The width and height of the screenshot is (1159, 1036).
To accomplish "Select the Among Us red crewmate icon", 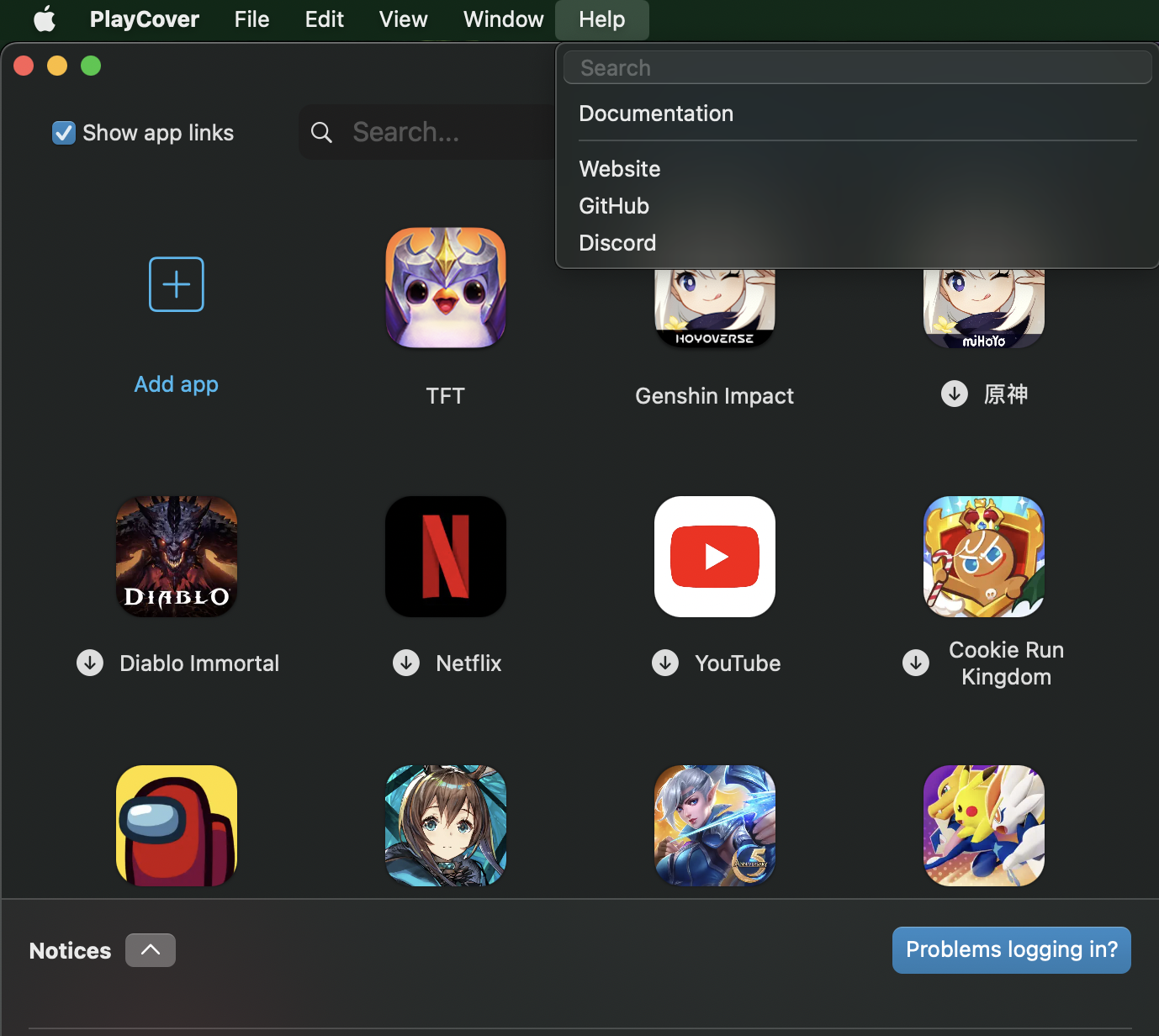I will point(177,826).
